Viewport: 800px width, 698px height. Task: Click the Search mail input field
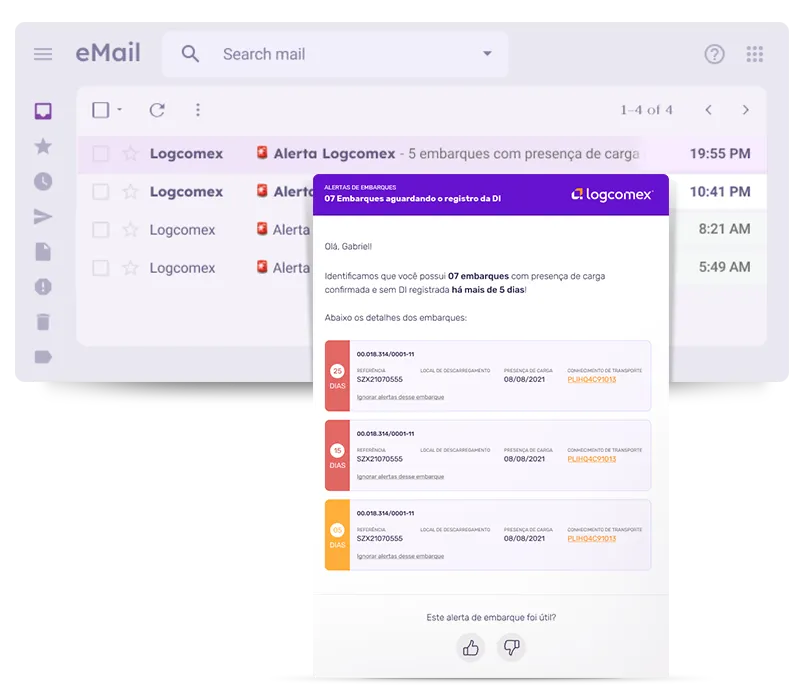click(335, 54)
